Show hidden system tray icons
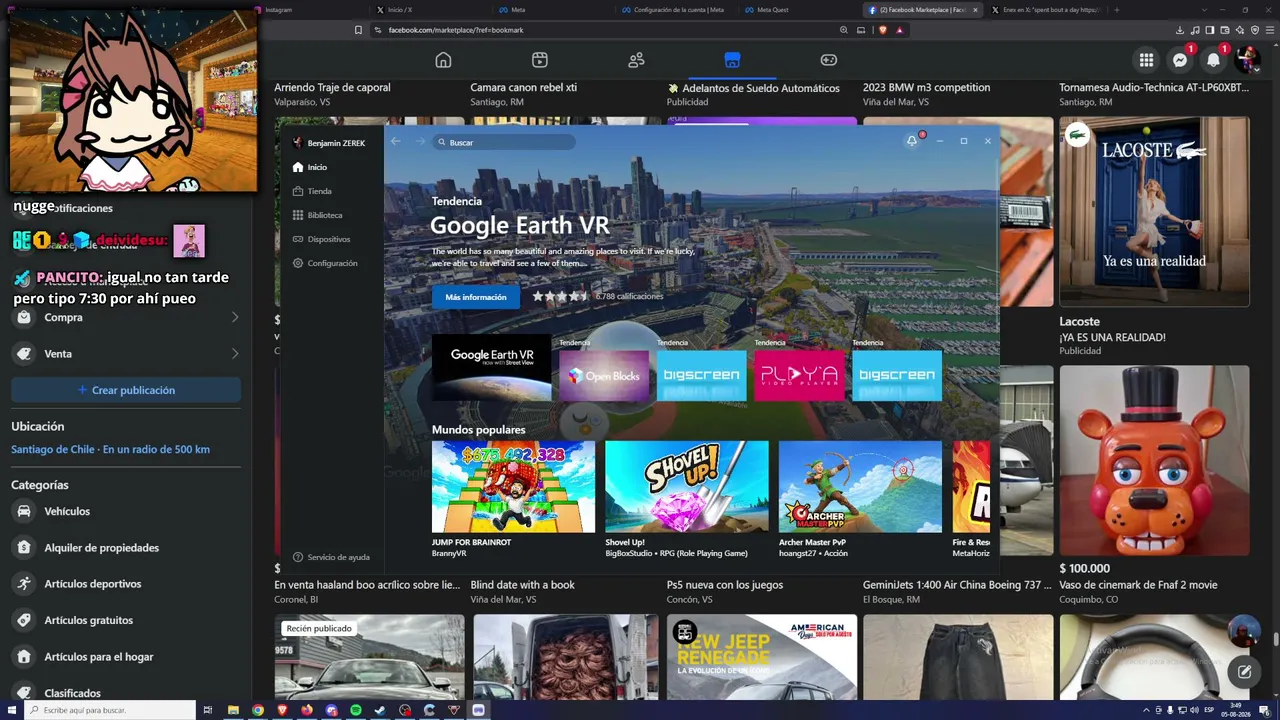Image resolution: width=1280 pixels, height=720 pixels. click(x=1146, y=710)
